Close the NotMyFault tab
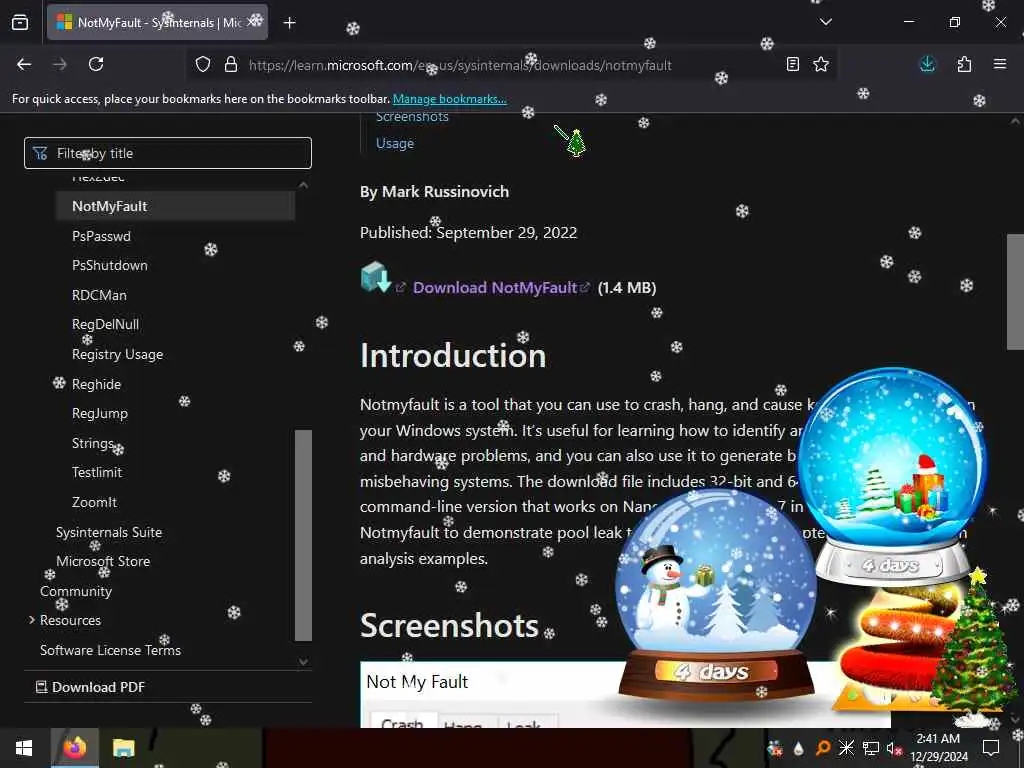 252,22
